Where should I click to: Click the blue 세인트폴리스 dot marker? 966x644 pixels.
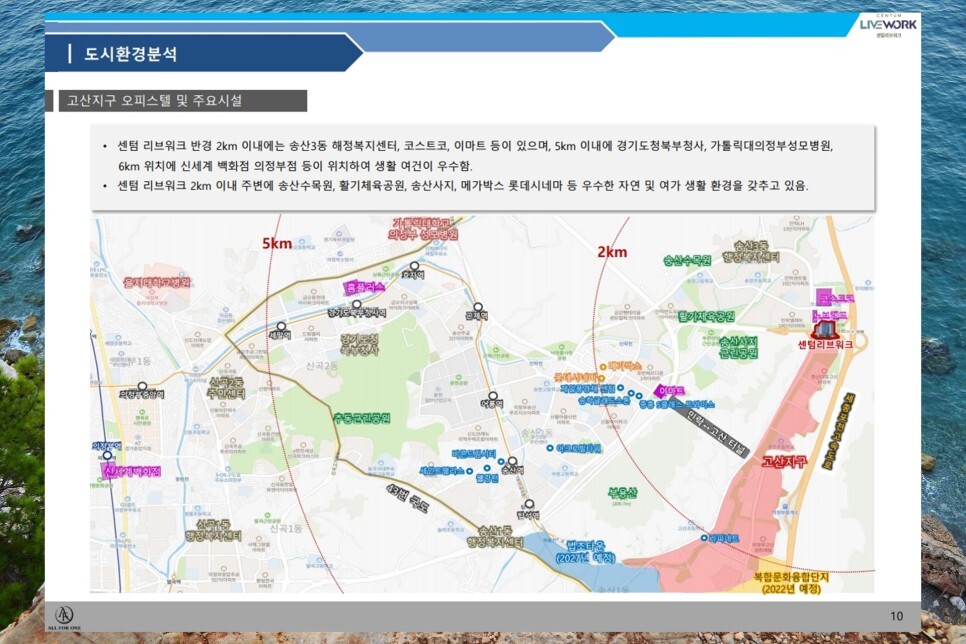point(469,471)
